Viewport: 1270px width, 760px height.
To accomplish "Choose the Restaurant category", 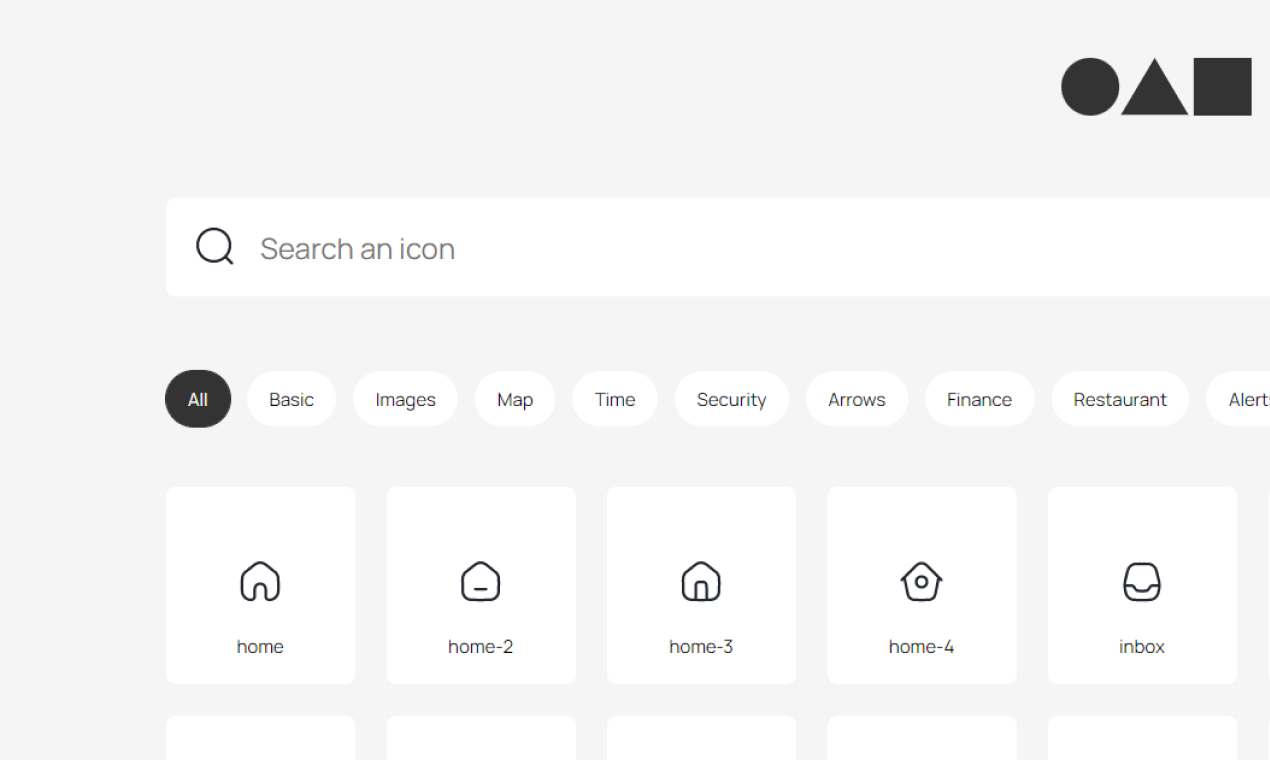I will (x=1120, y=399).
